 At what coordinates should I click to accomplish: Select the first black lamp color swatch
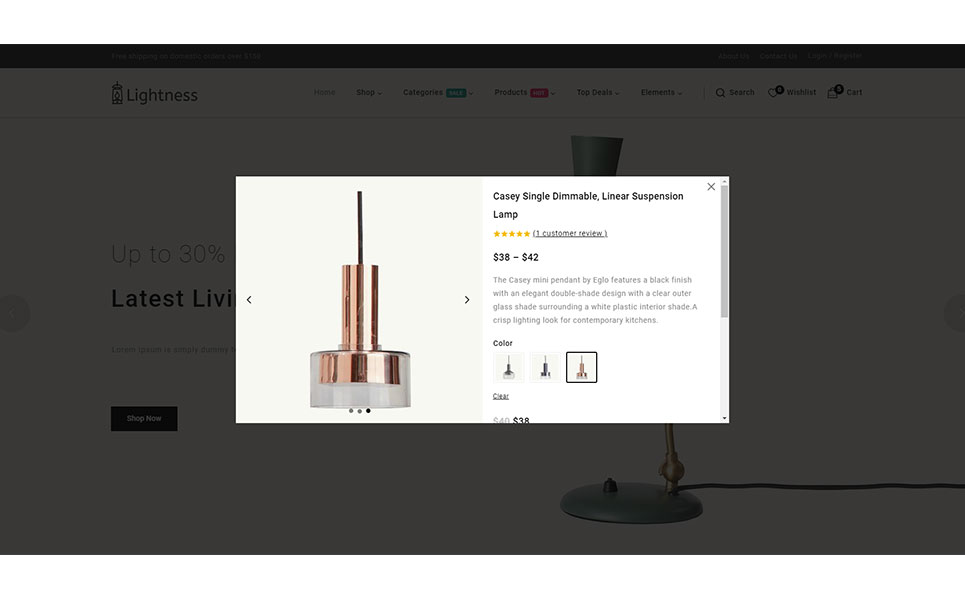coord(509,367)
